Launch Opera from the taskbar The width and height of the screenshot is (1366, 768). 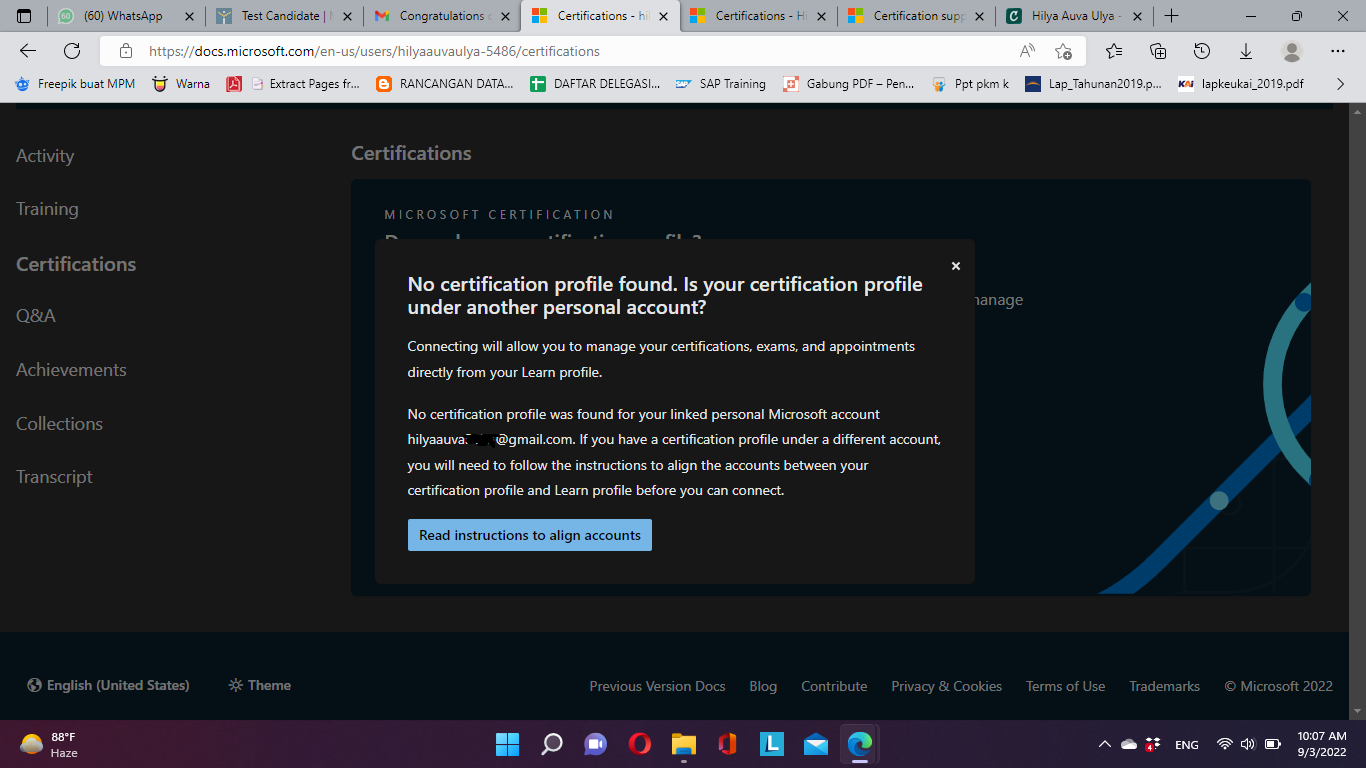pyautogui.click(x=639, y=744)
